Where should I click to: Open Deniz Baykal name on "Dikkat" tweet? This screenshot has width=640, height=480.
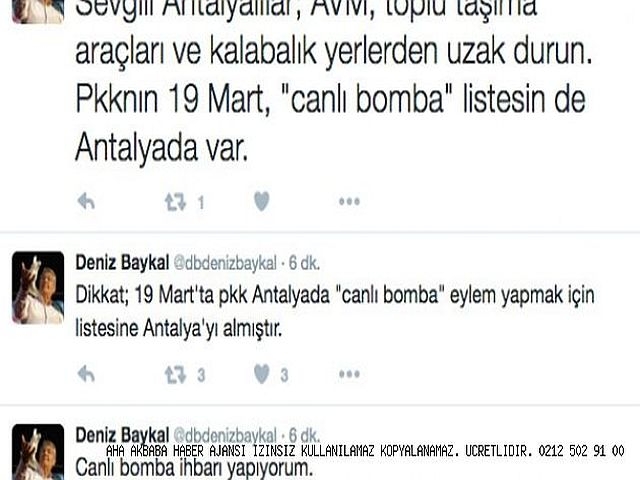122,262
